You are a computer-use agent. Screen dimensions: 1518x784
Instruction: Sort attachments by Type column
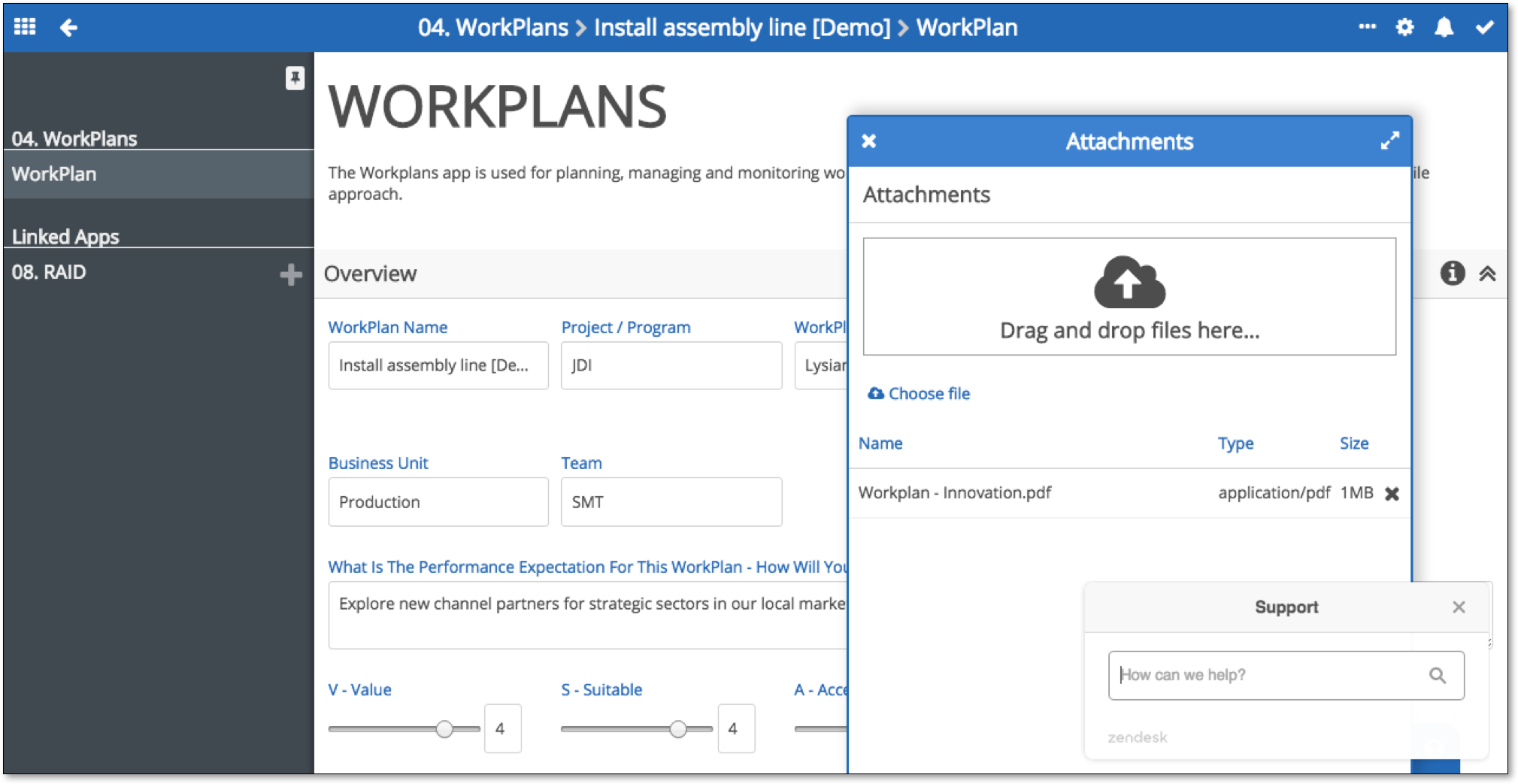[x=1235, y=443]
